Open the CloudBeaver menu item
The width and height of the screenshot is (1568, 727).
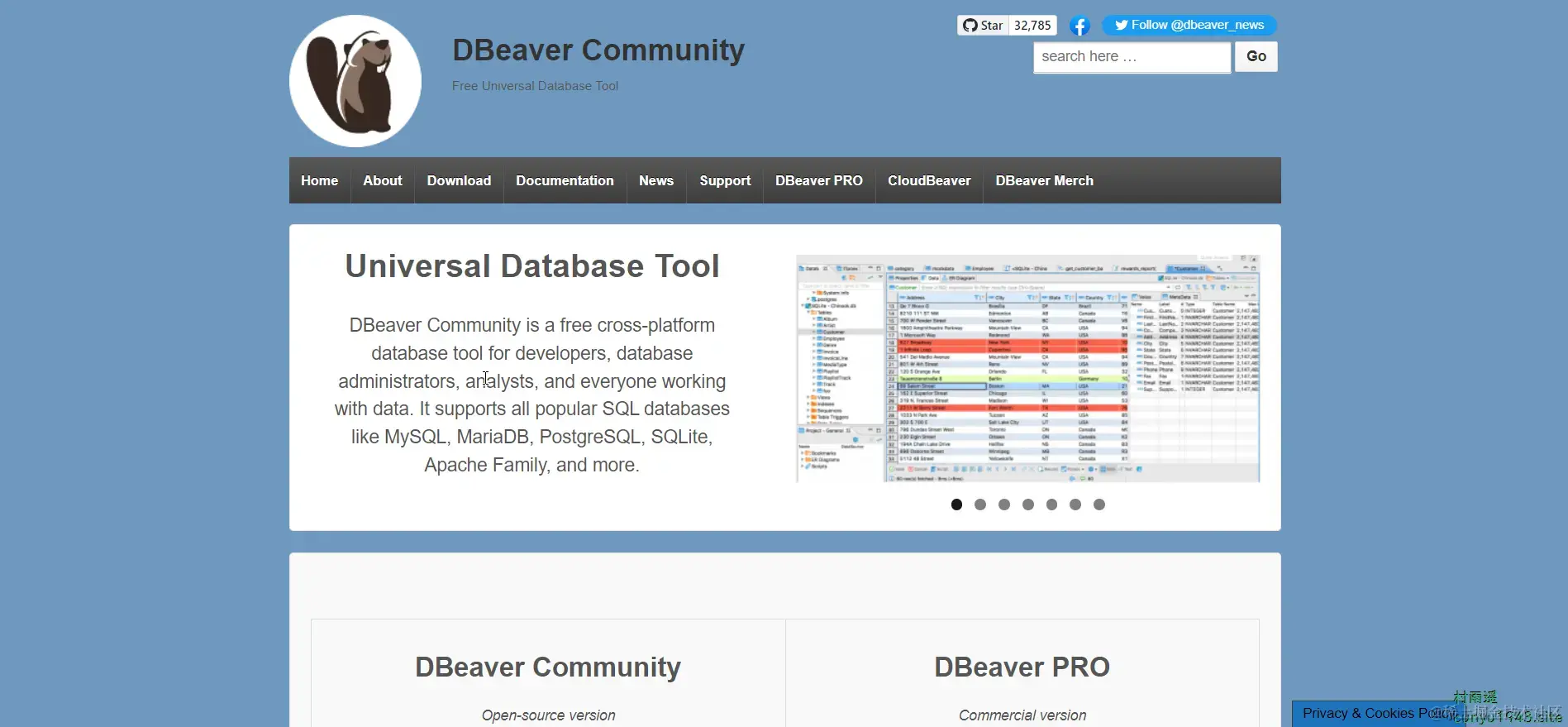(929, 180)
